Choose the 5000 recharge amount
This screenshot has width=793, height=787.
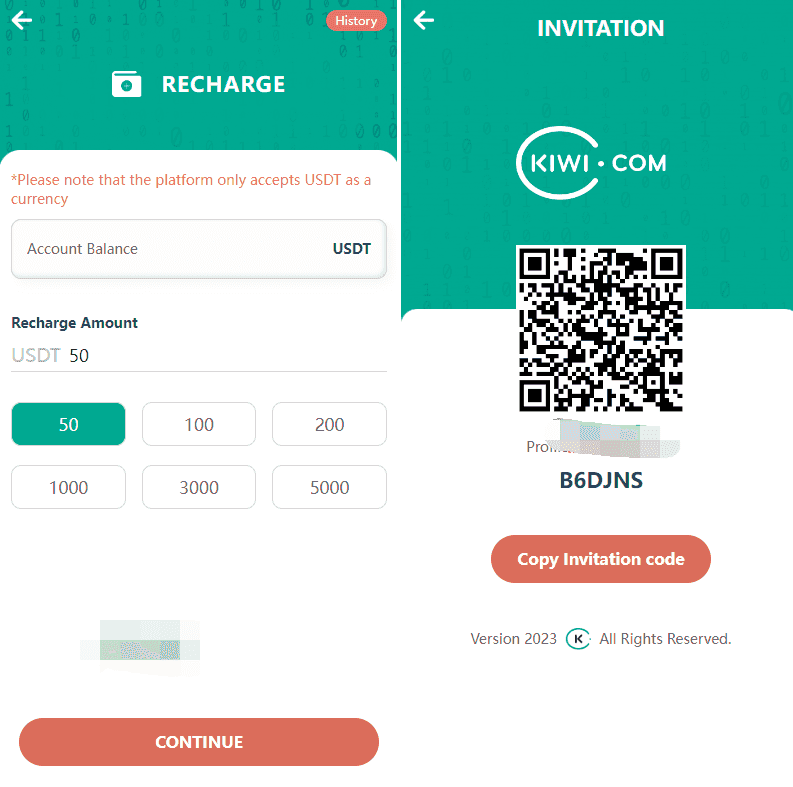click(329, 487)
